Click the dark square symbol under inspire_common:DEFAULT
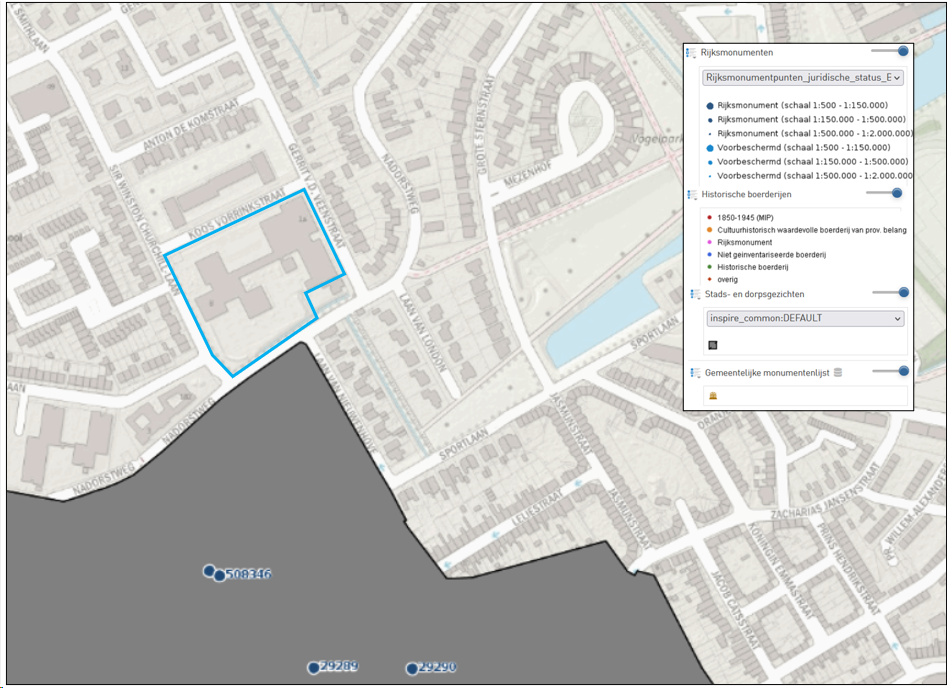The image size is (947, 688). point(713,345)
